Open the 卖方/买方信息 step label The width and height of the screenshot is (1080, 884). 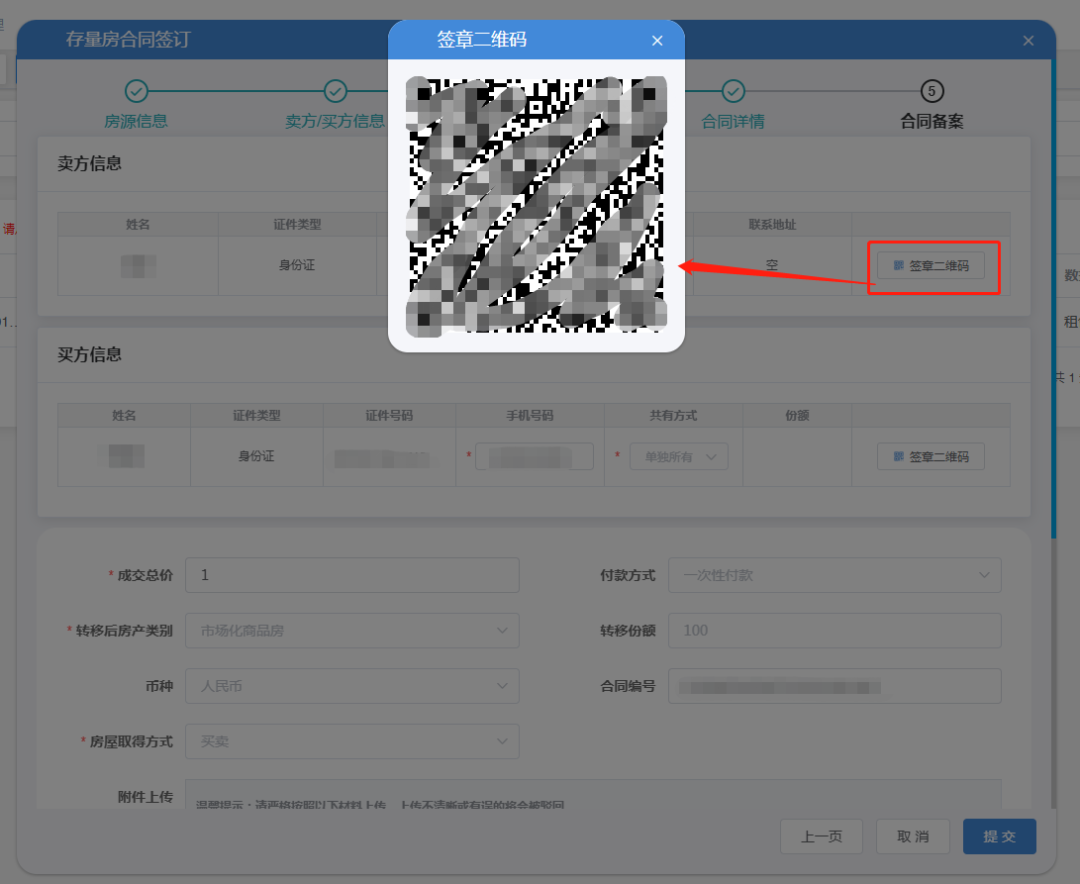(335, 121)
